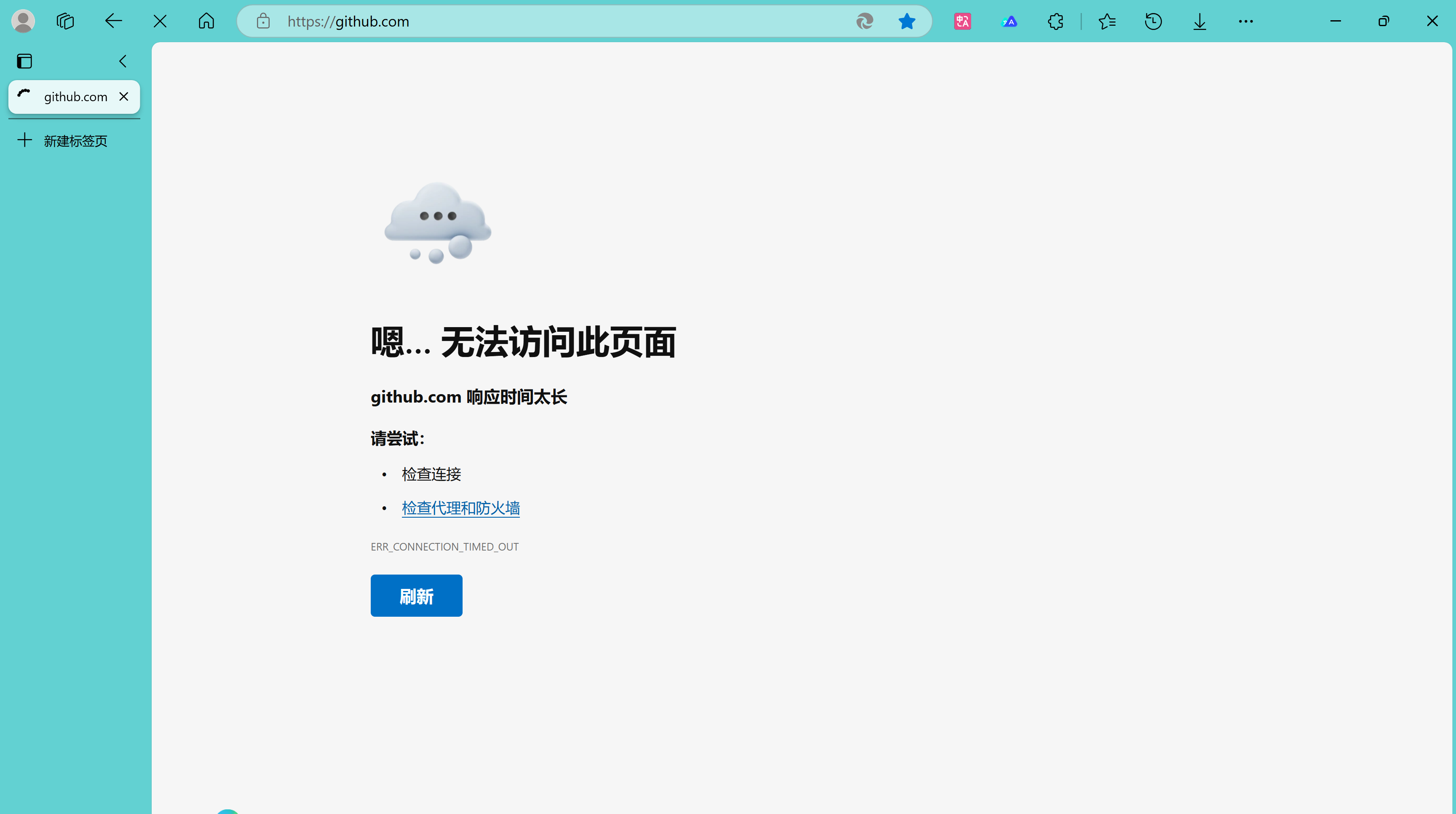
Task: Go back with the back arrow
Action: 114,21
